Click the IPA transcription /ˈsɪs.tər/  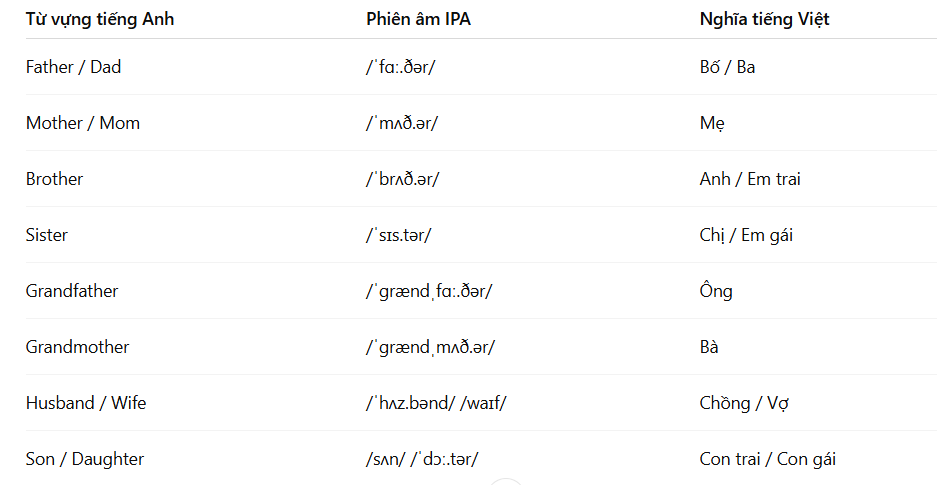pyautogui.click(x=399, y=235)
